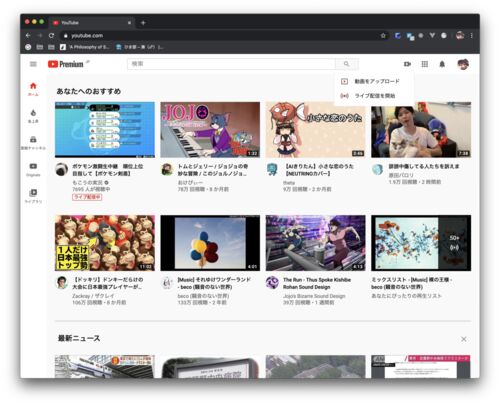Open channel link 'Zackray / ザクレイ'

(93, 296)
